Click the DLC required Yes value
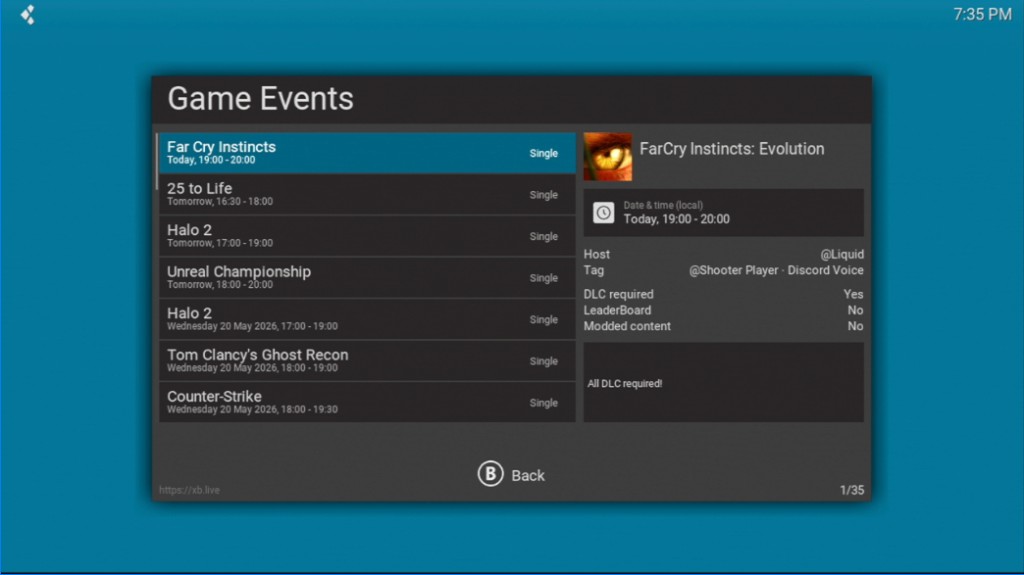This screenshot has width=1024, height=575. tap(853, 295)
